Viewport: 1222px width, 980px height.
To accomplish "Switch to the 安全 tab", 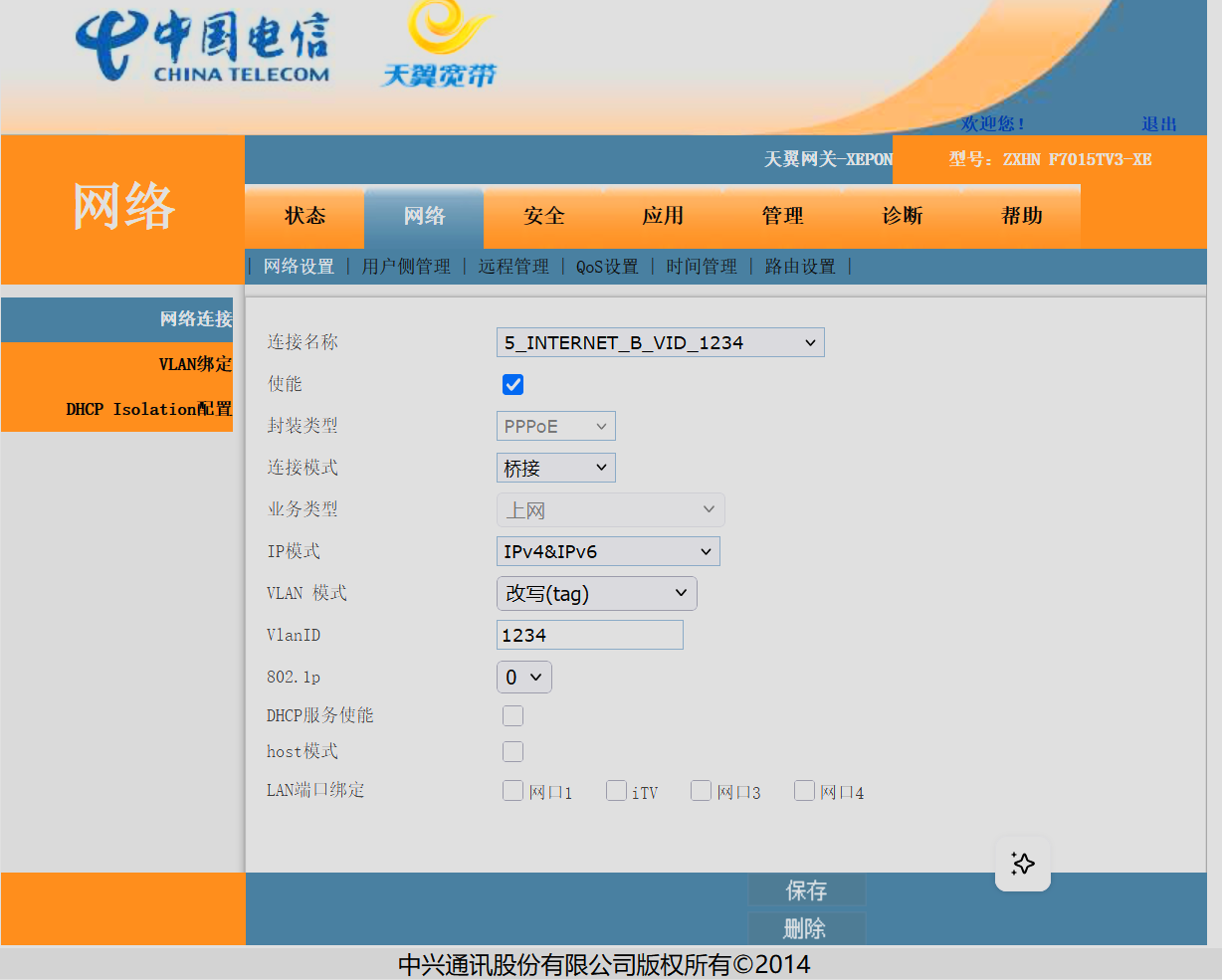I will 543,217.
